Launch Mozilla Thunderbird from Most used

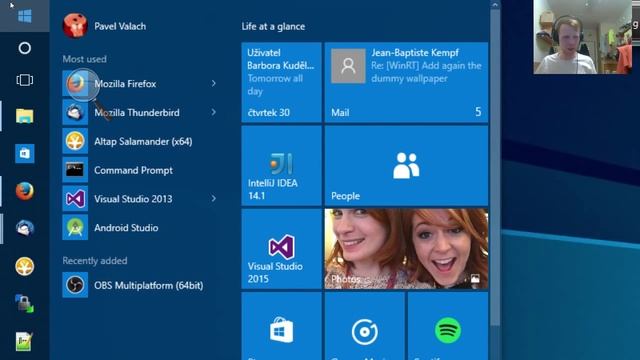tap(140, 112)
